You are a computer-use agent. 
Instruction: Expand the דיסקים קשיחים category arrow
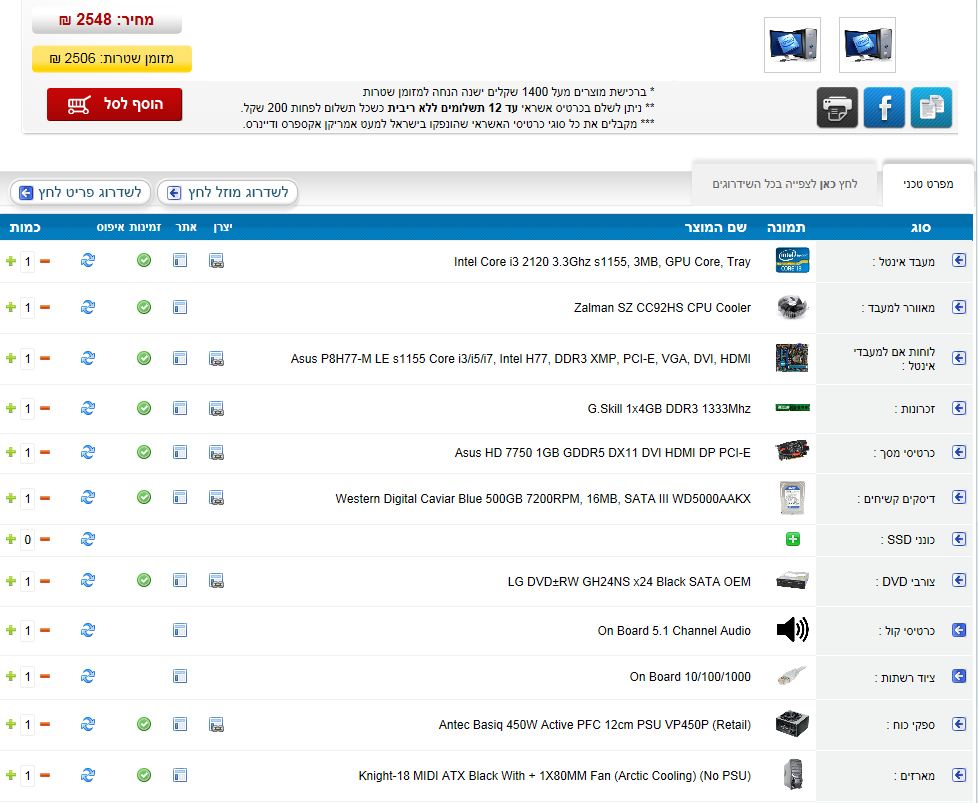pos(959,498)
